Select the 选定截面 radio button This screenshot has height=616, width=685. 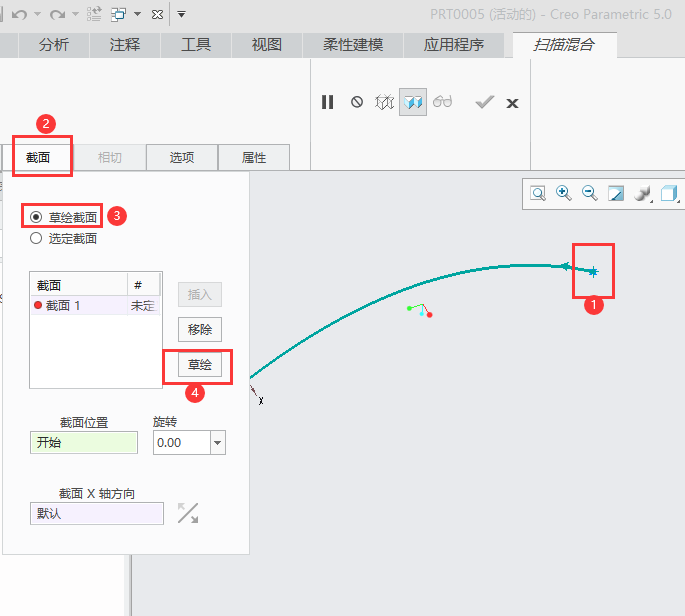pyautogui.click(x=36, y=238)
